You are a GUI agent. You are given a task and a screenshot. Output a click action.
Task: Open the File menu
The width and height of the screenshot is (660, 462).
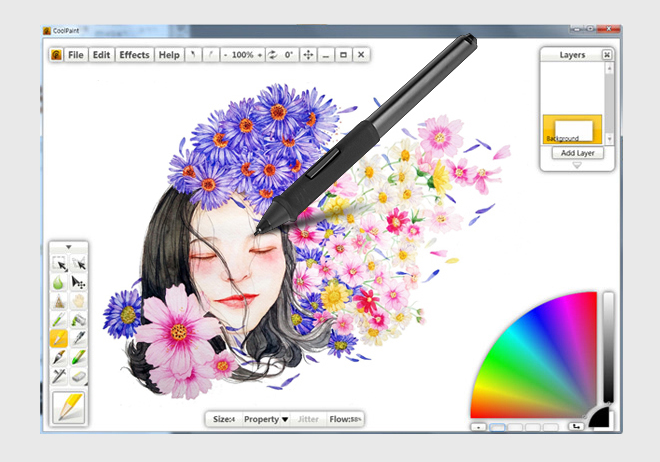point(76,55)
